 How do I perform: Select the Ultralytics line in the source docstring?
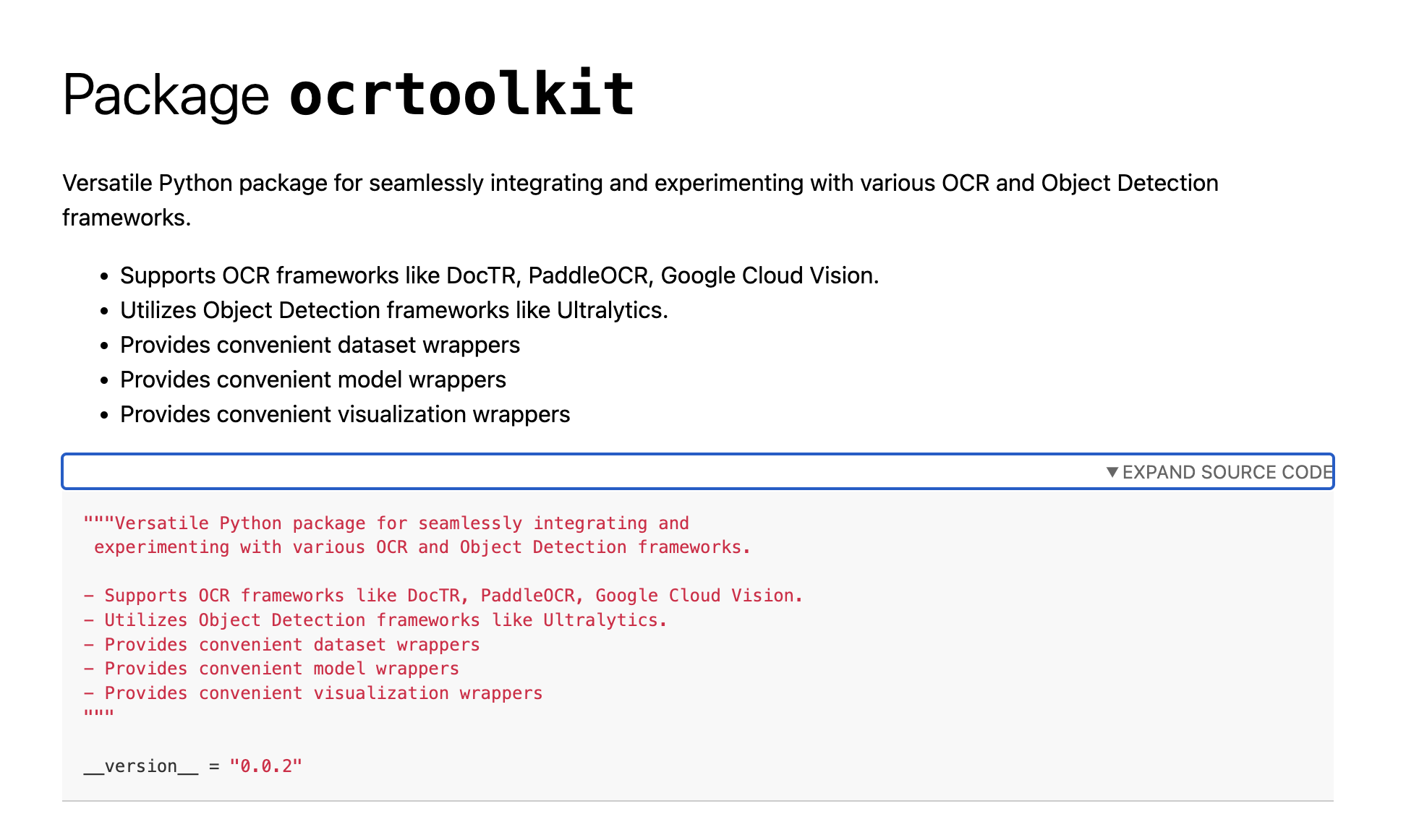pyautogui.click(x=603, y=620)
